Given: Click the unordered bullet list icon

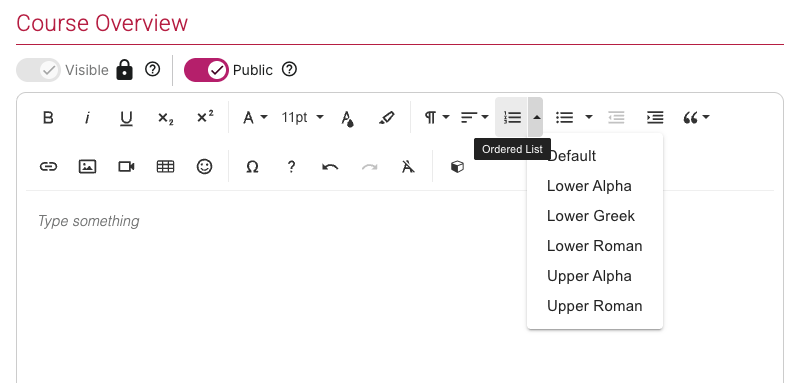Looking at the screenshot, I should pyautogui.click(x=564, y=118).
